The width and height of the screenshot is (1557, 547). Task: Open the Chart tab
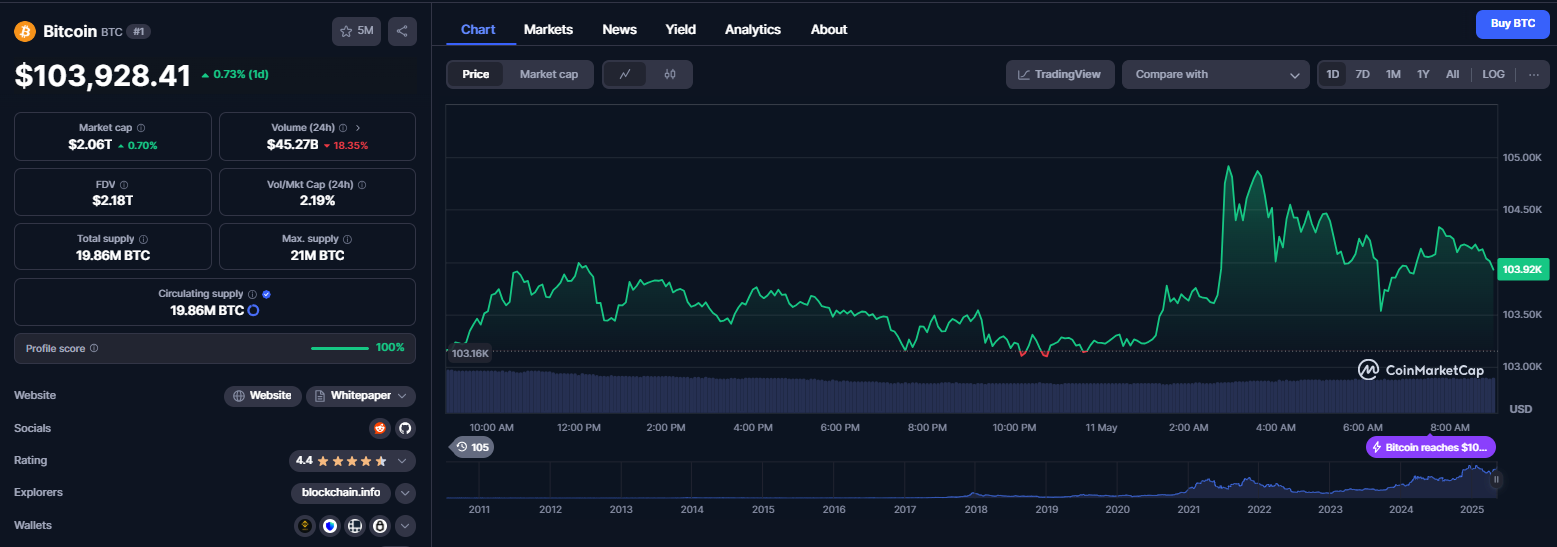[x=478, y=29]
